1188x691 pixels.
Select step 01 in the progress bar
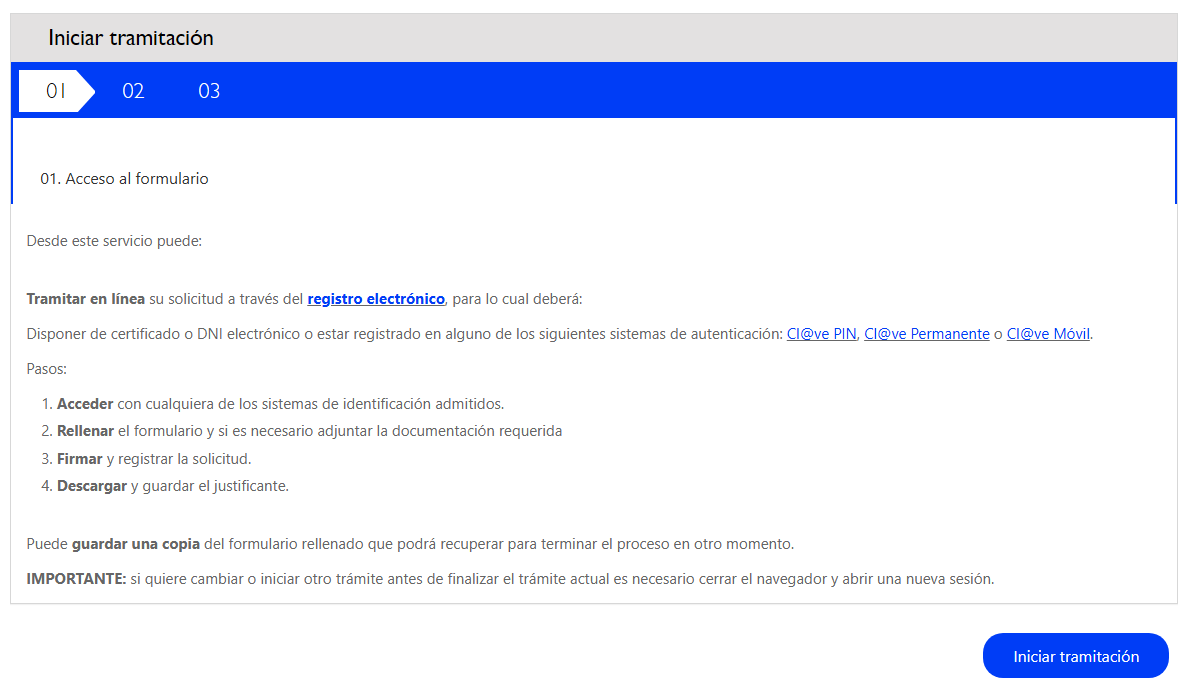(x=56, y=91)
